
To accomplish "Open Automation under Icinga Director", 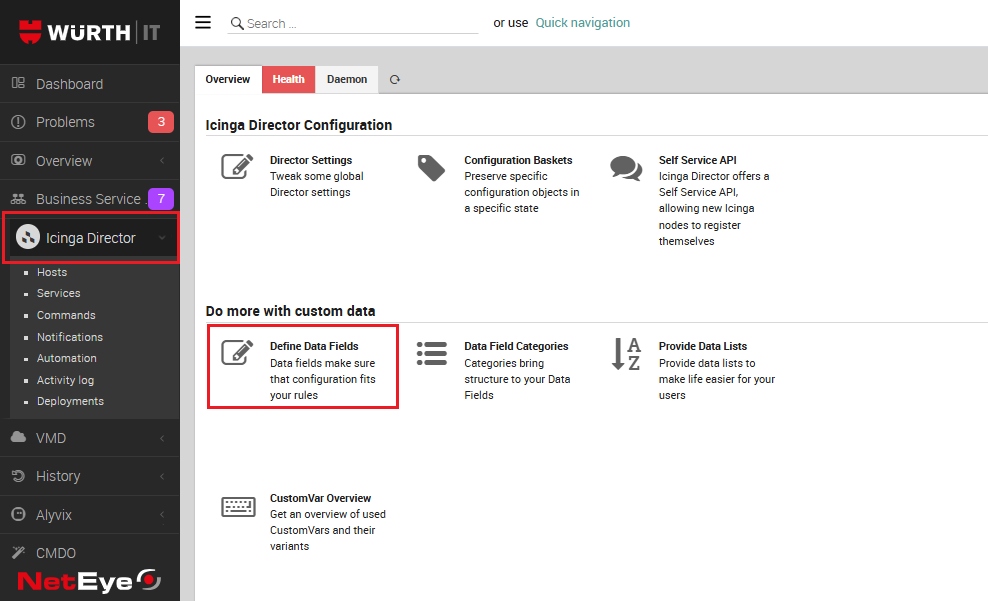I will 67,358.
